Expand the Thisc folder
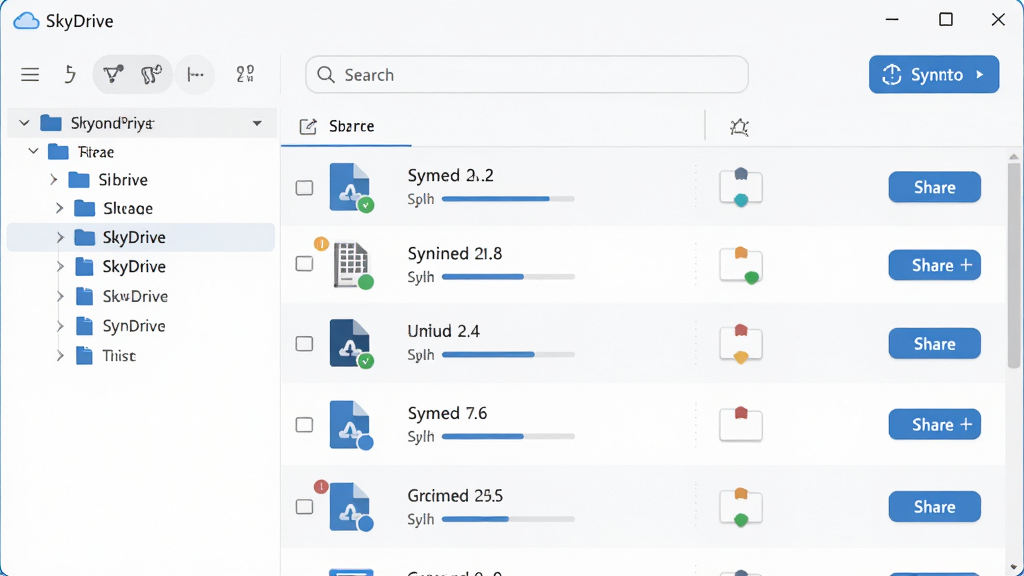Image resolution: width=1024 pixels, height=576 pixels. tap(60, 356)
